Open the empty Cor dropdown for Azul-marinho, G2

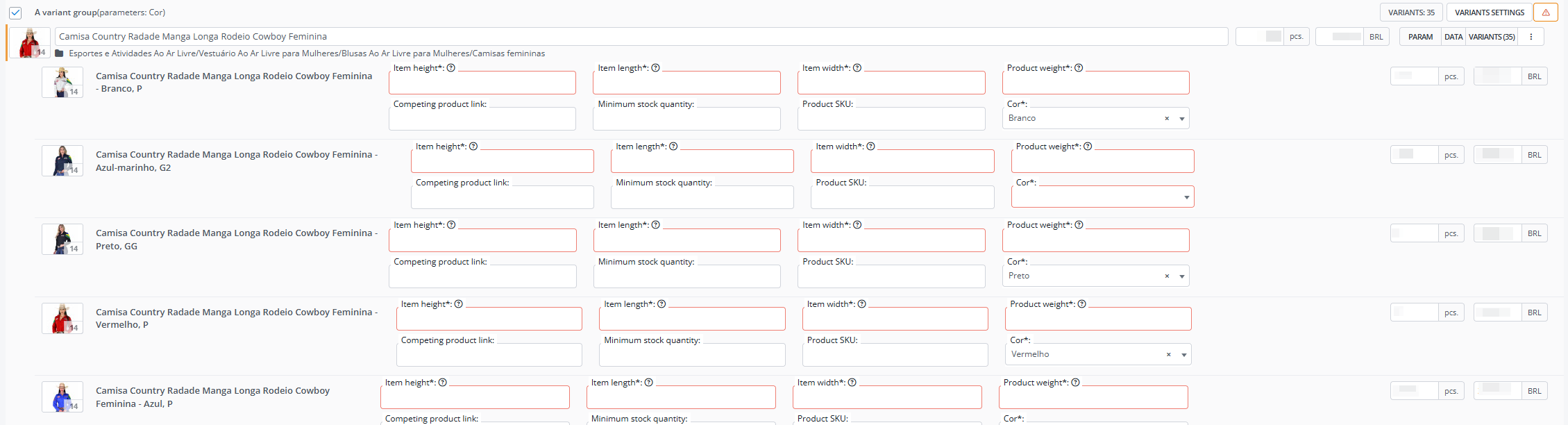tap(1186, 197)
